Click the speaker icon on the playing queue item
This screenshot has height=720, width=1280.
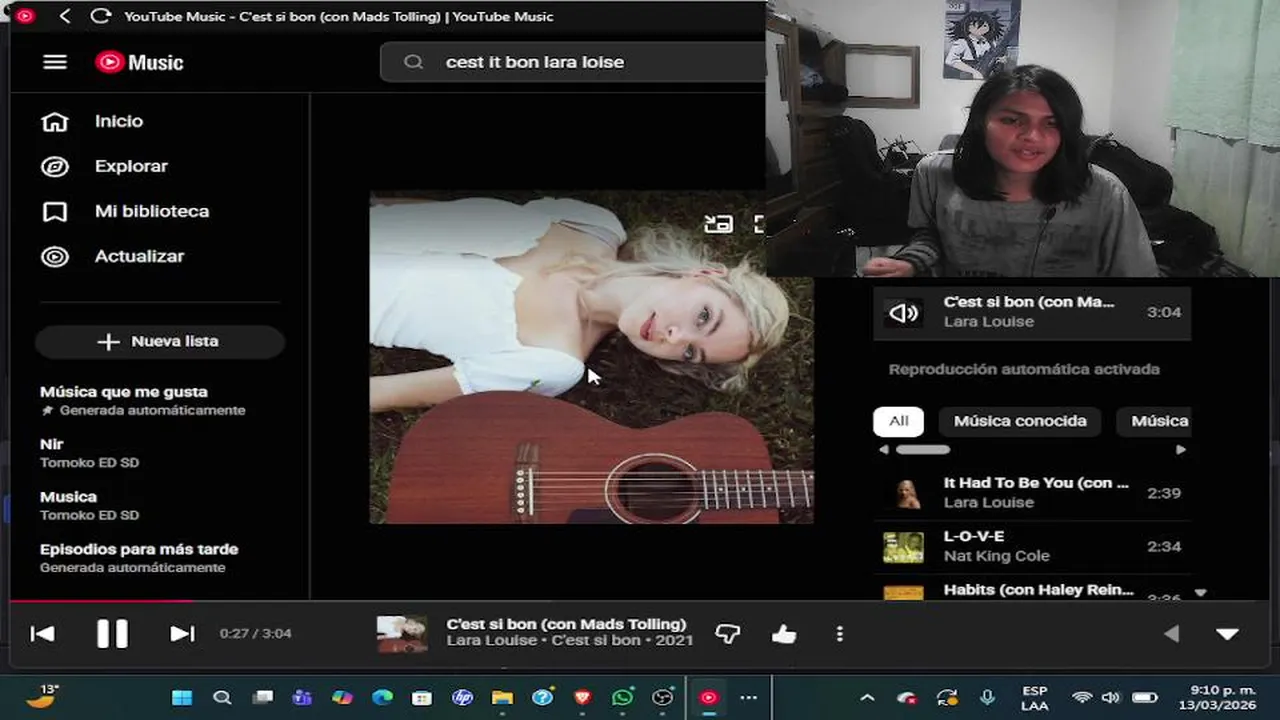pos(903,313)
